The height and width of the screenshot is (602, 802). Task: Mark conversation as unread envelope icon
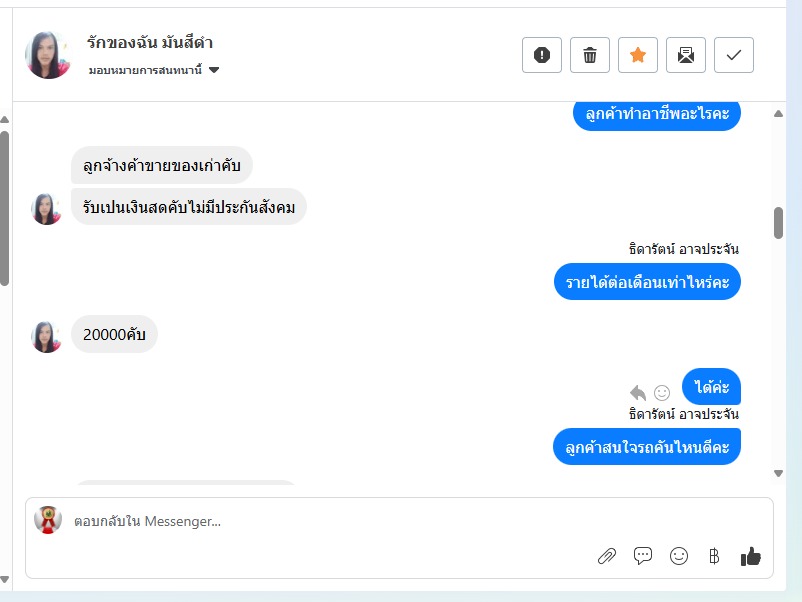point(686,55)
